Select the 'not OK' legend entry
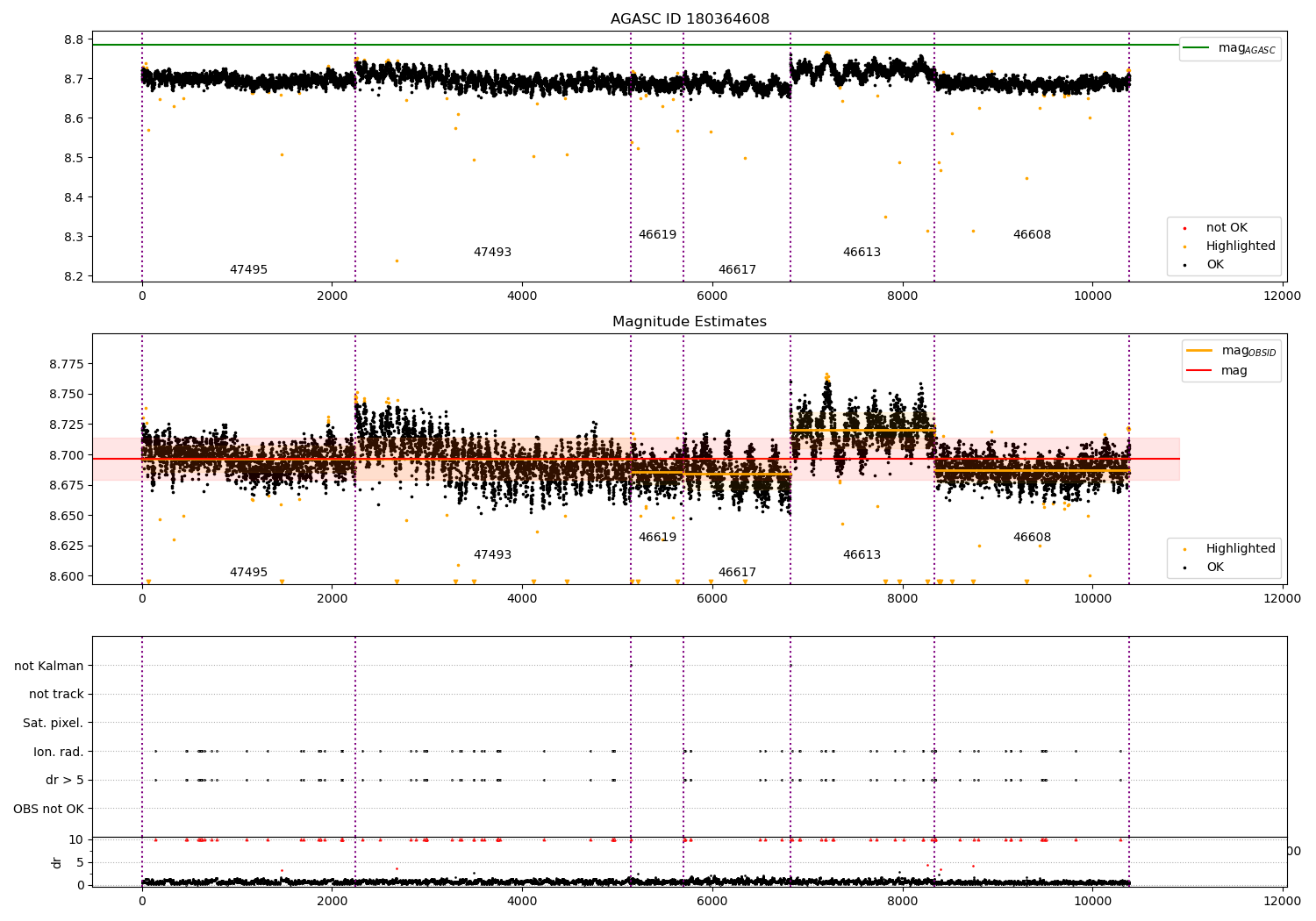 point(1227,228)
